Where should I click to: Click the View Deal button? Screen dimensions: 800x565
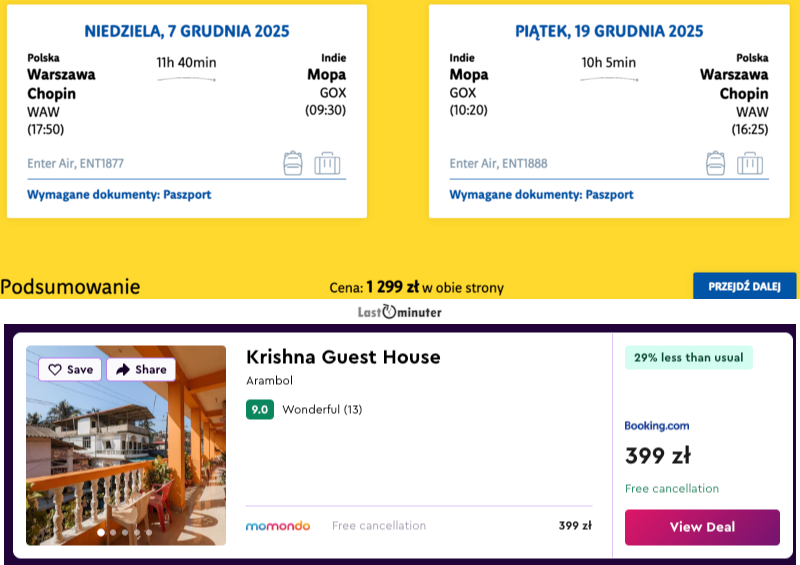pyautogui.click(x=702, y=527)
